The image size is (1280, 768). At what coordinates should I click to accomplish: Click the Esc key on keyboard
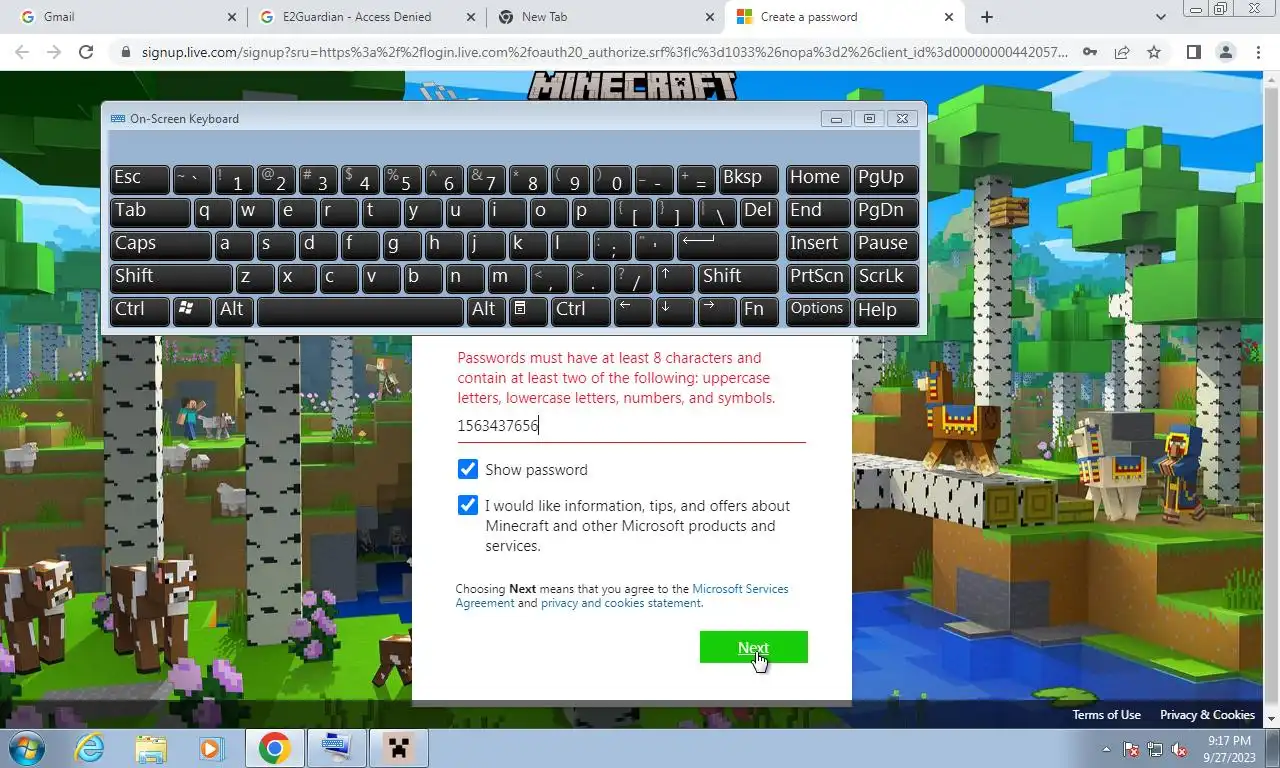tap(139, 179)
